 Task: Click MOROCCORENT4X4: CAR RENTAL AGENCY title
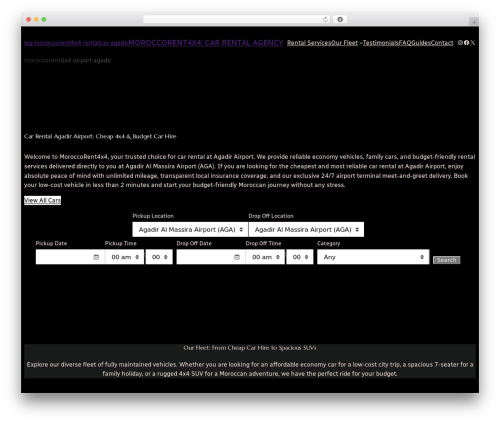[x=206, y=43]
